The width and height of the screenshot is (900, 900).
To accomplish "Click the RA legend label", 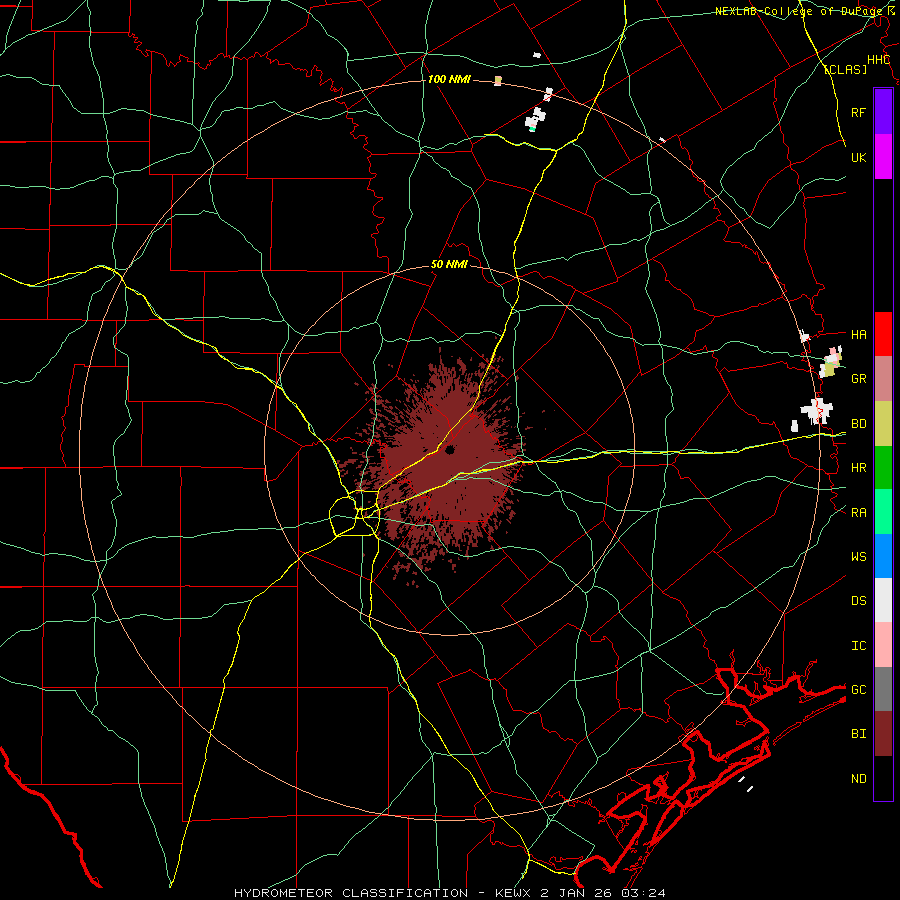I will click(858, 513).
